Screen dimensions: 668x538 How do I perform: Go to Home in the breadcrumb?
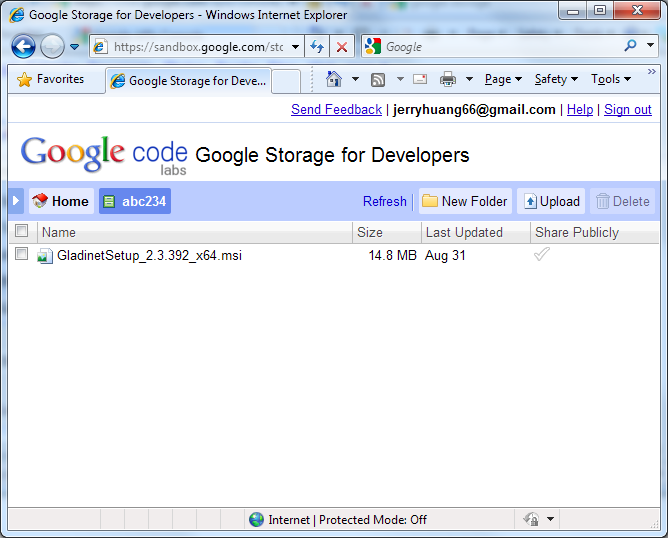(61, 201)
